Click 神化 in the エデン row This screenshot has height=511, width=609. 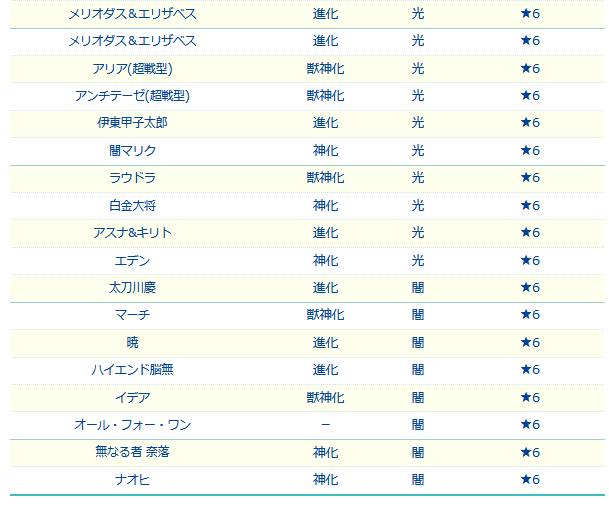click(325, 260)
